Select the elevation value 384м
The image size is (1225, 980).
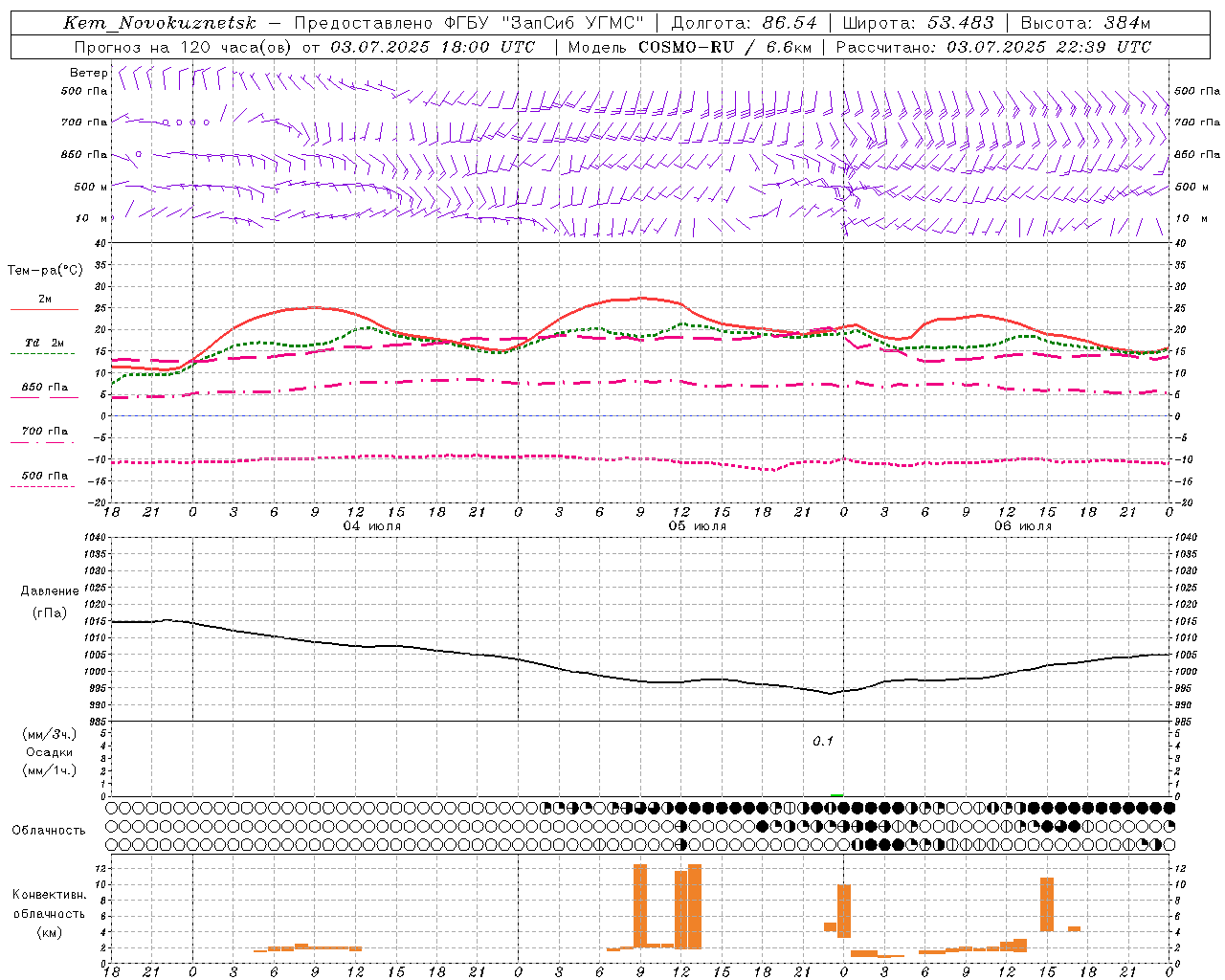click(1126, 23)
